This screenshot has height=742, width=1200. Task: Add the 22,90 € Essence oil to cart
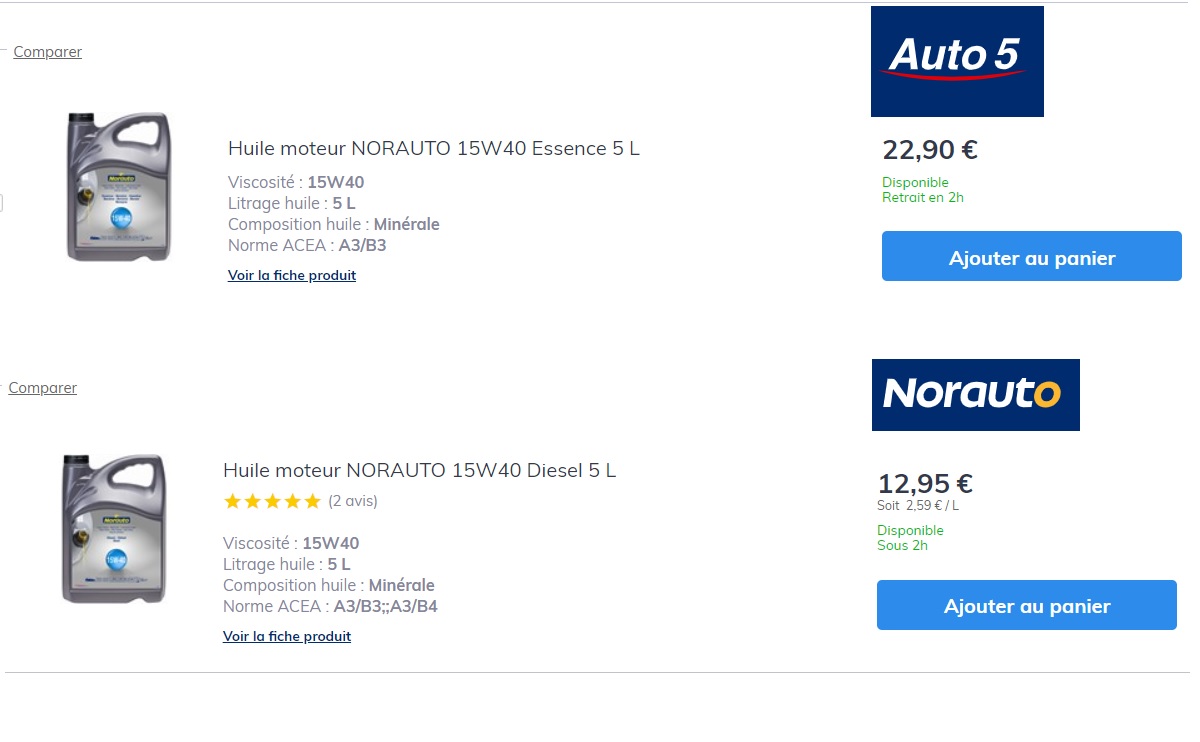[1031, 256]
